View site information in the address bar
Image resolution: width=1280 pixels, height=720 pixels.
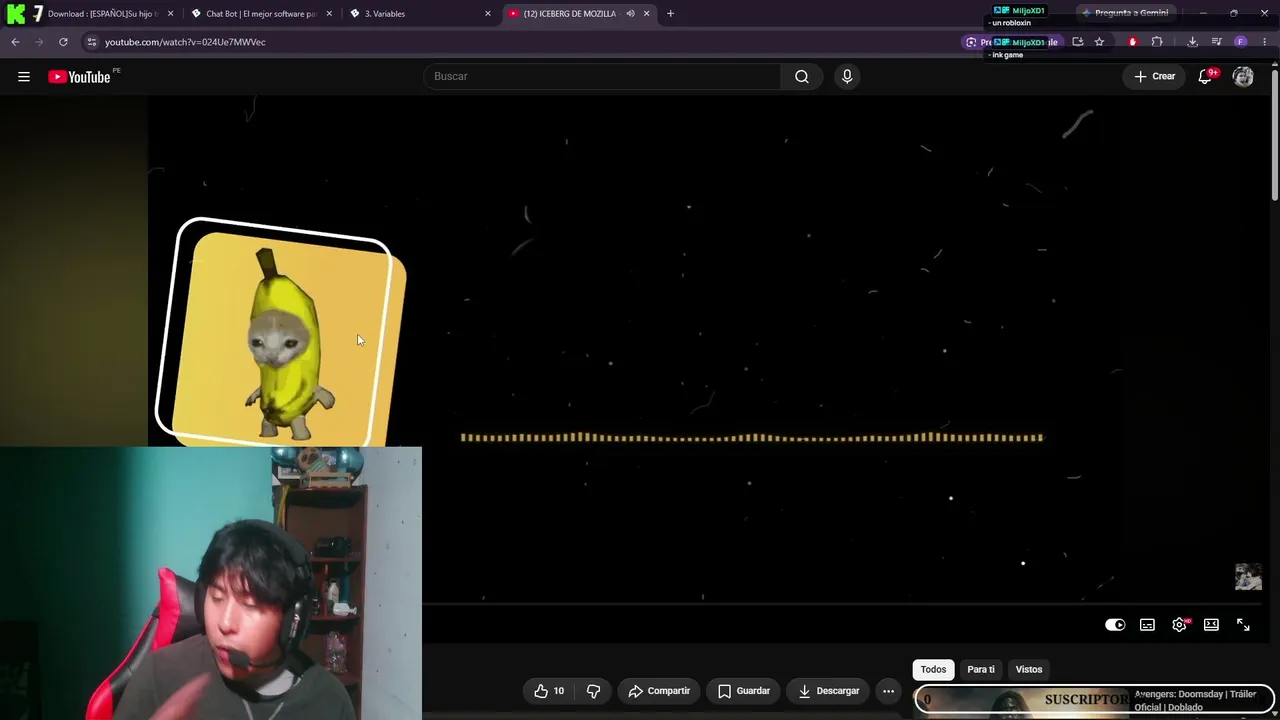[x=91, y=42]
